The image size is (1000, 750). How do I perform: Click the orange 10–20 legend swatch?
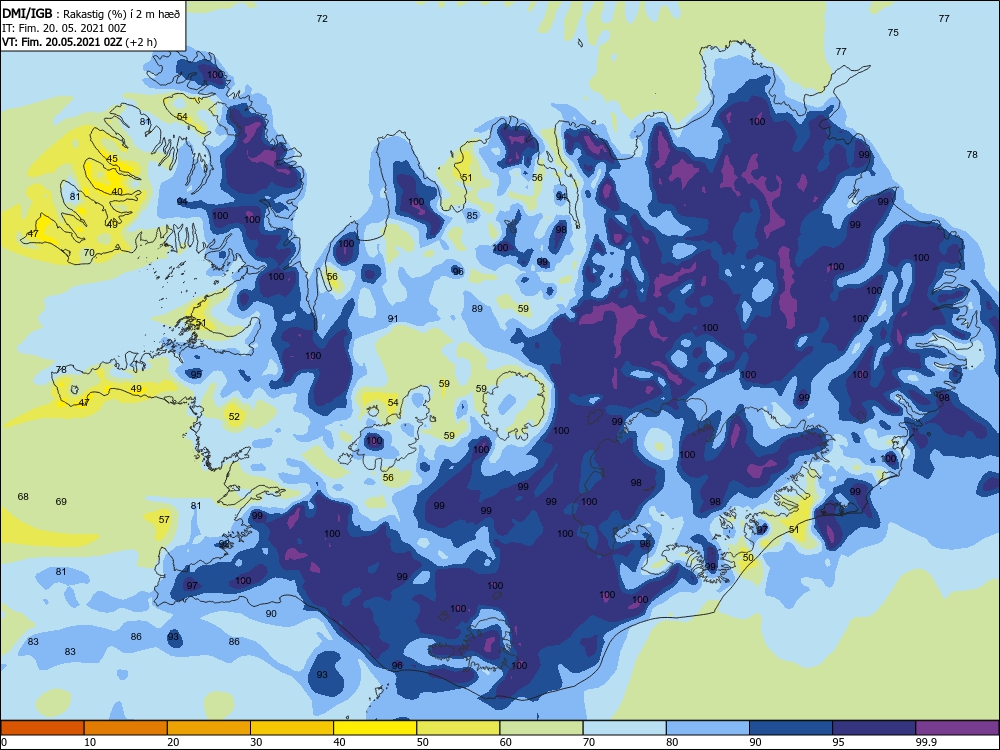coord(126,728)
